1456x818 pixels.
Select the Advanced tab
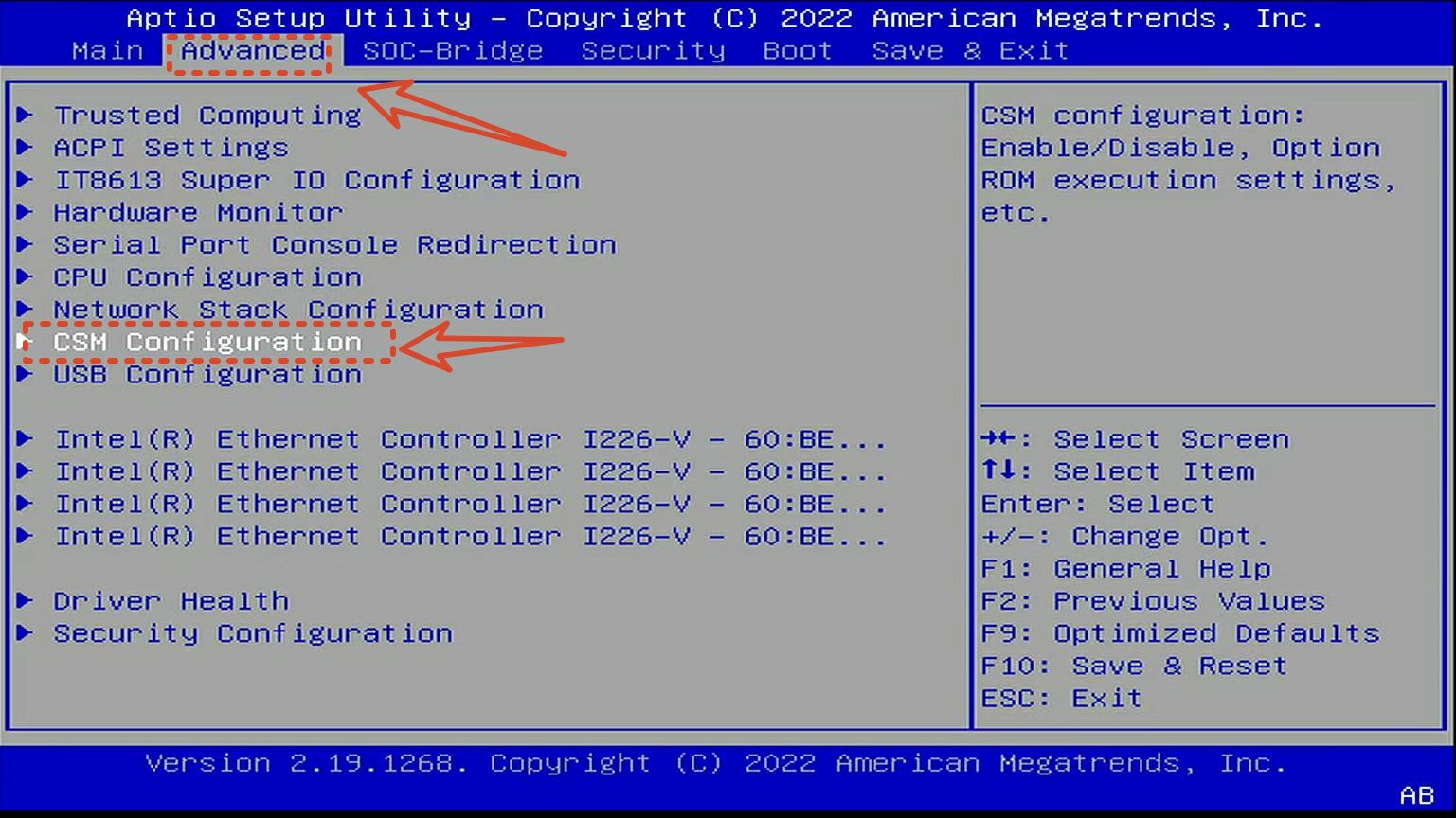point(252,51)
